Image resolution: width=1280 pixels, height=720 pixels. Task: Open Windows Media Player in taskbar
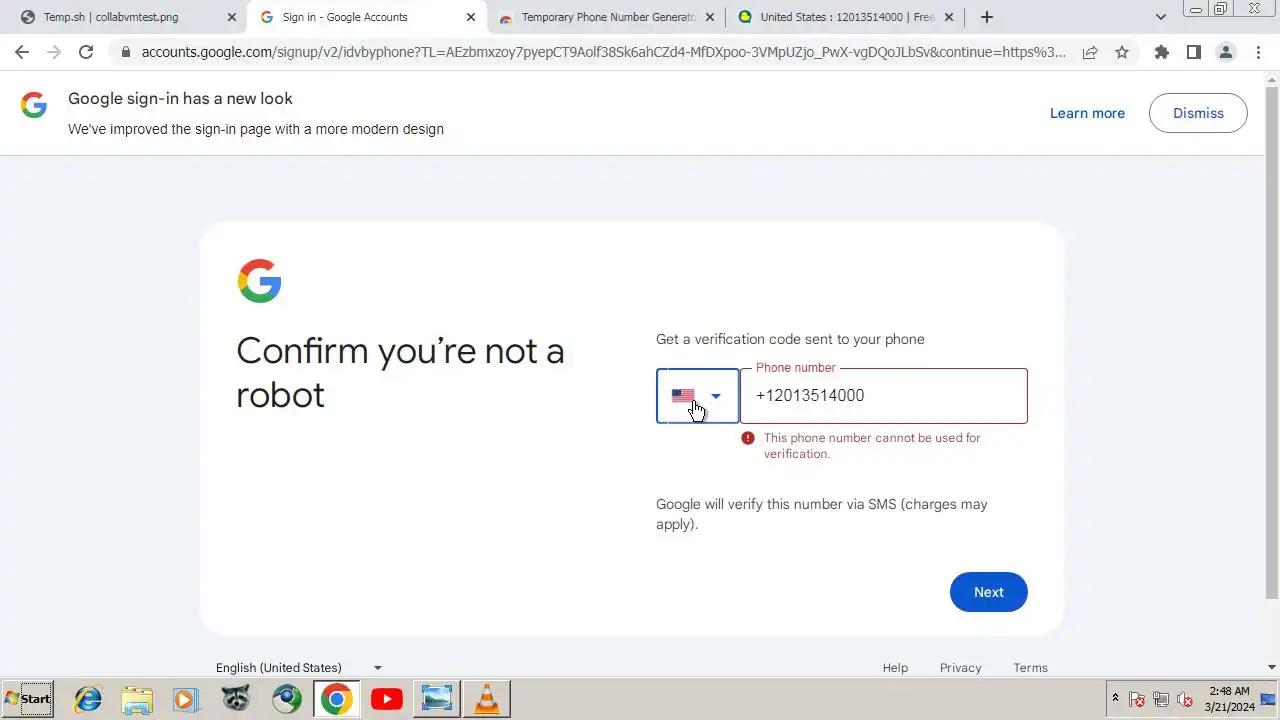pyautogui.click(x=186, y=699)
